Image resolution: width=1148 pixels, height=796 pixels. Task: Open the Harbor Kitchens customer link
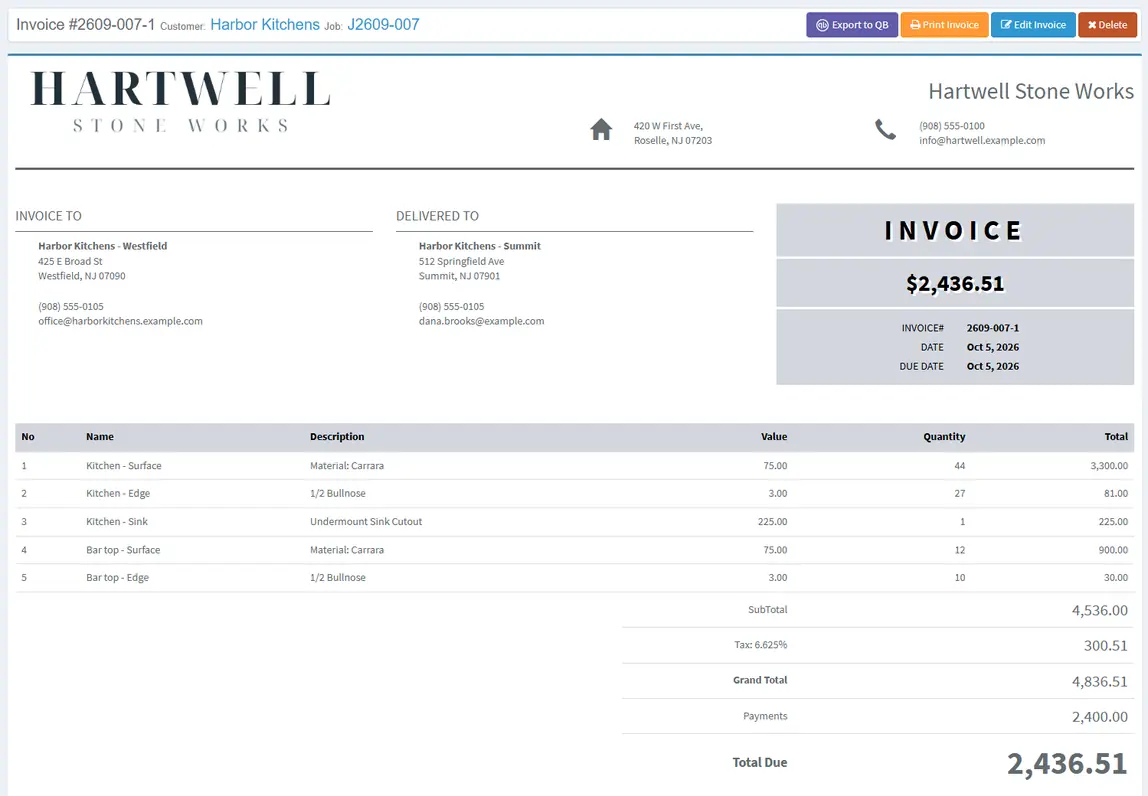click(265, 25)
